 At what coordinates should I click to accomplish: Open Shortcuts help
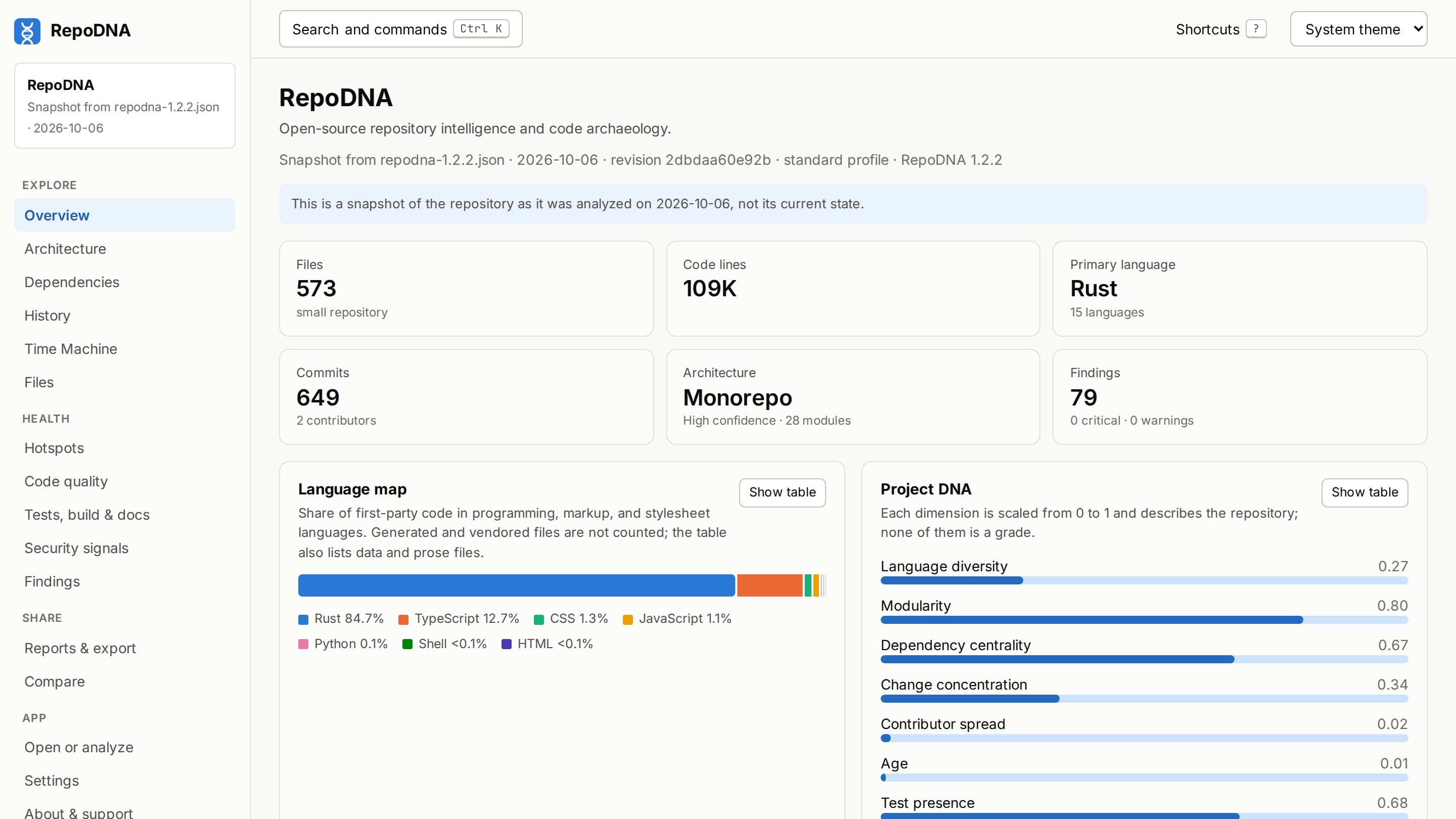coord(1220,29)
